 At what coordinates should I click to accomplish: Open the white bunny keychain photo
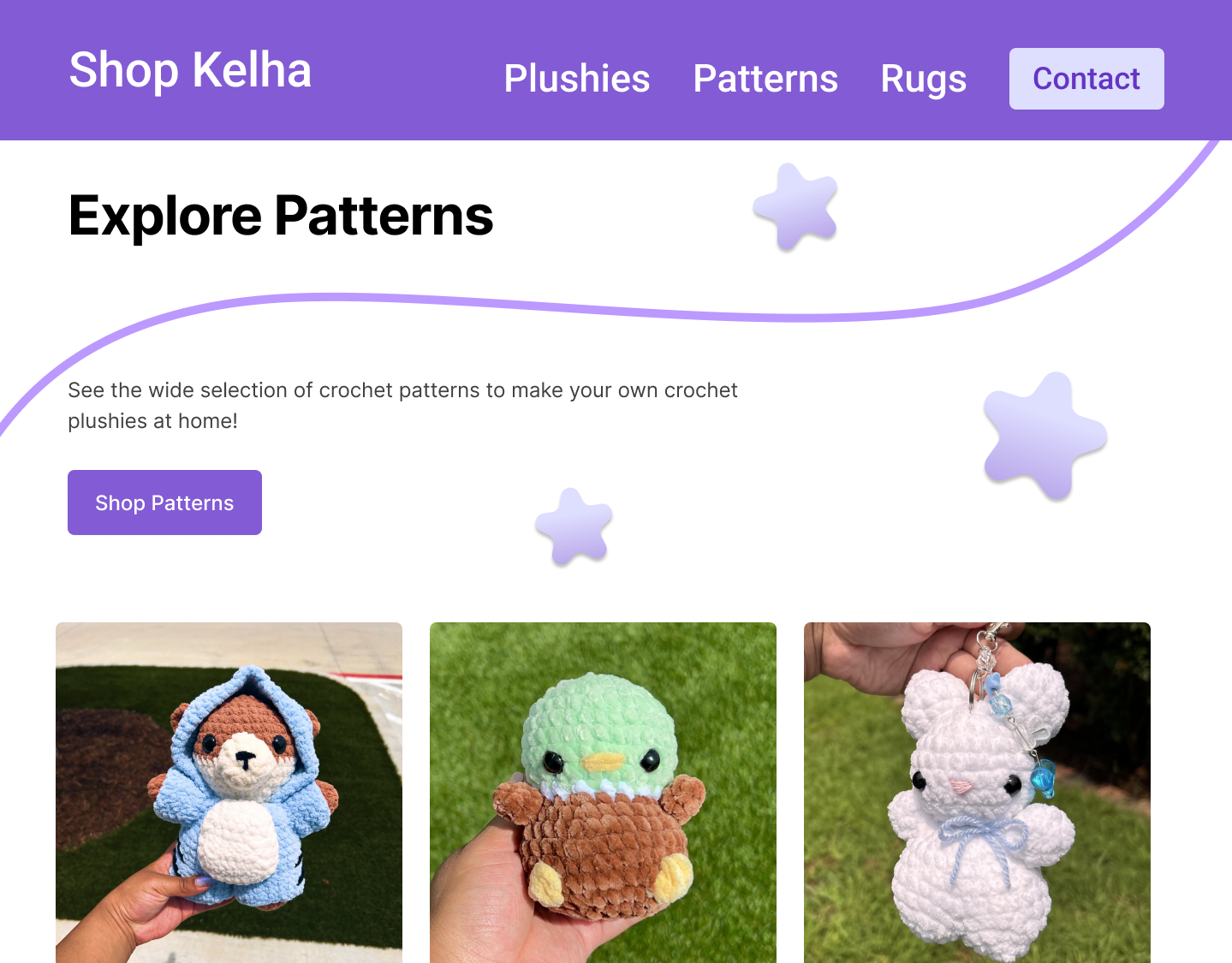point(977,793)
